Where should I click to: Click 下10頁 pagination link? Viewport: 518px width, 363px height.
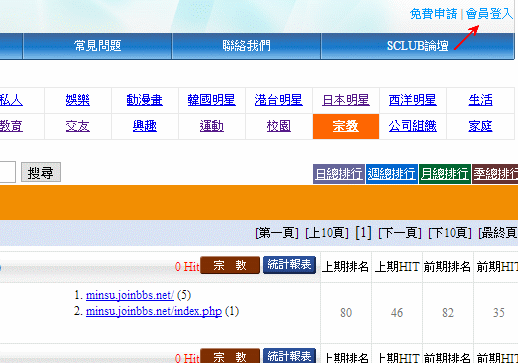(x=450, y=233)
